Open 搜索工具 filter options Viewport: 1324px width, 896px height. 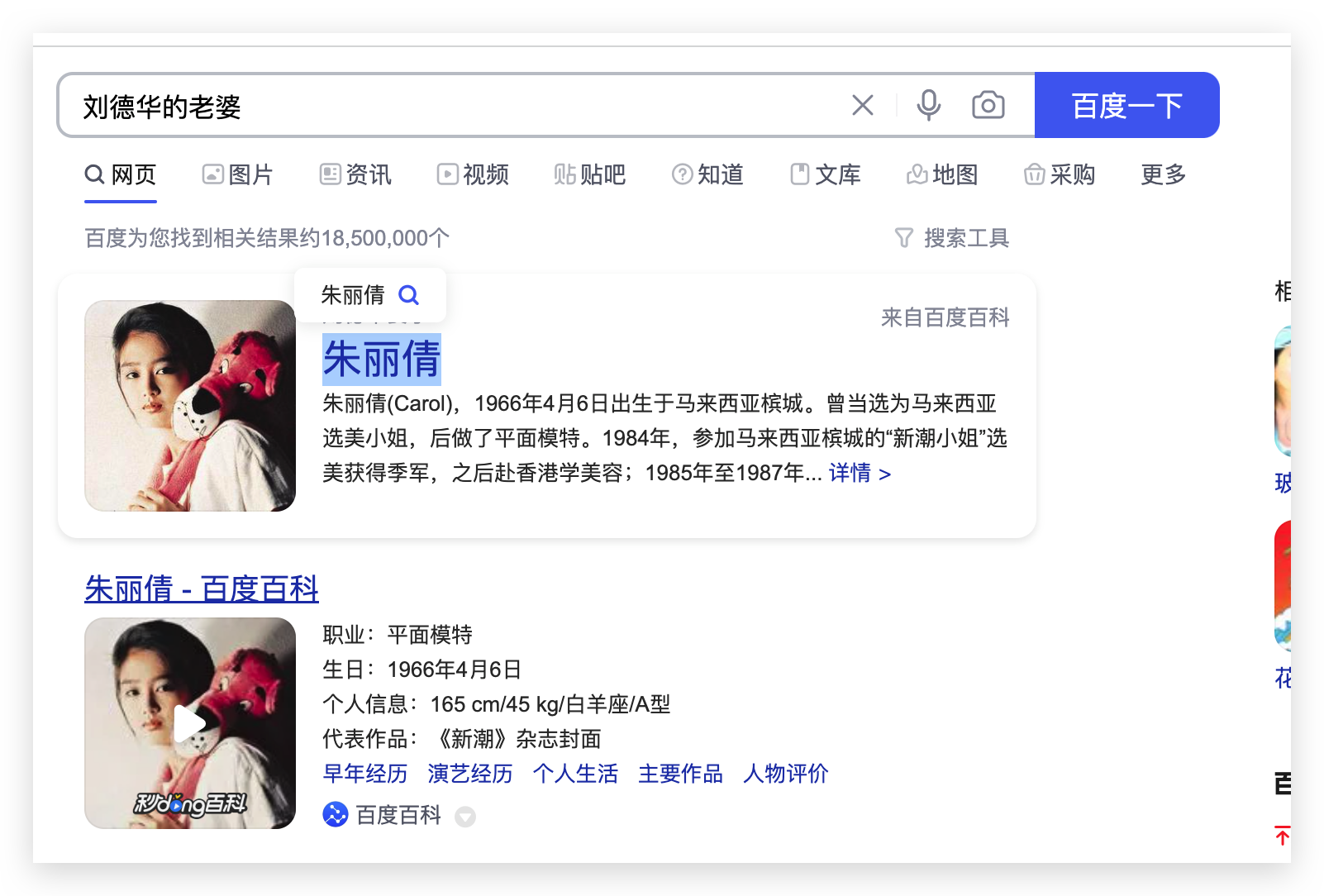click(952, 238)
